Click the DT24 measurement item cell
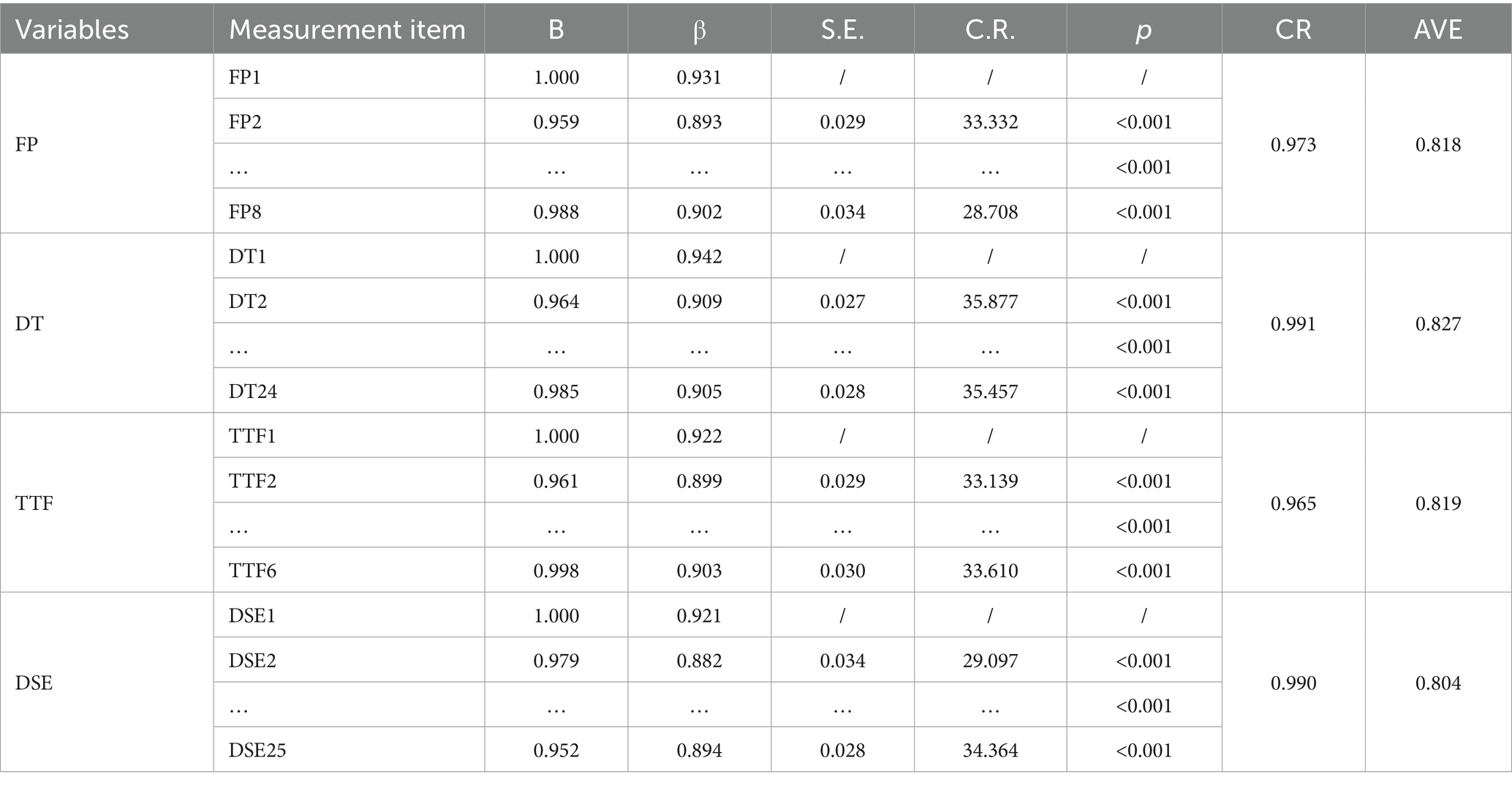 (253, 391)
